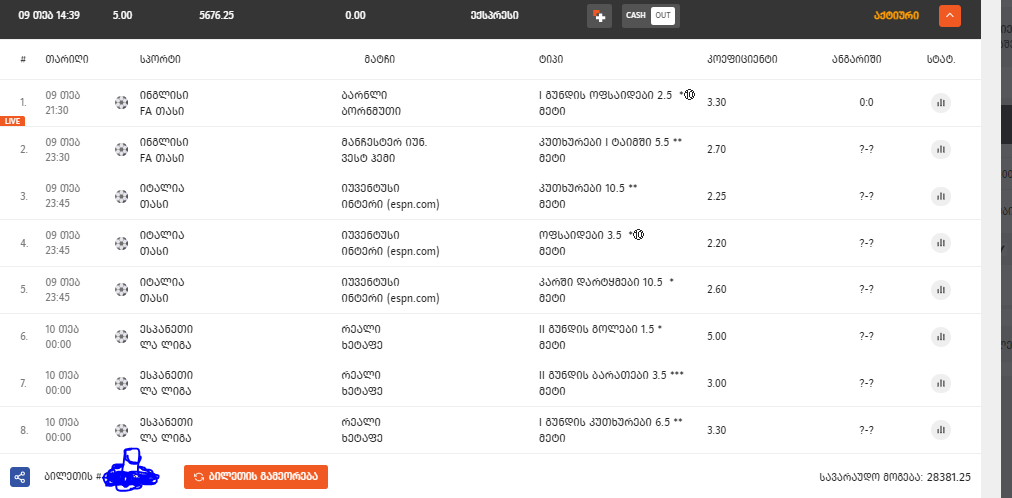Image resolution: width=1012 pixels, height=498 pixels.
Task: Click სავარაუდო მოგება 28381.25 text
Action: pos(895,478)
